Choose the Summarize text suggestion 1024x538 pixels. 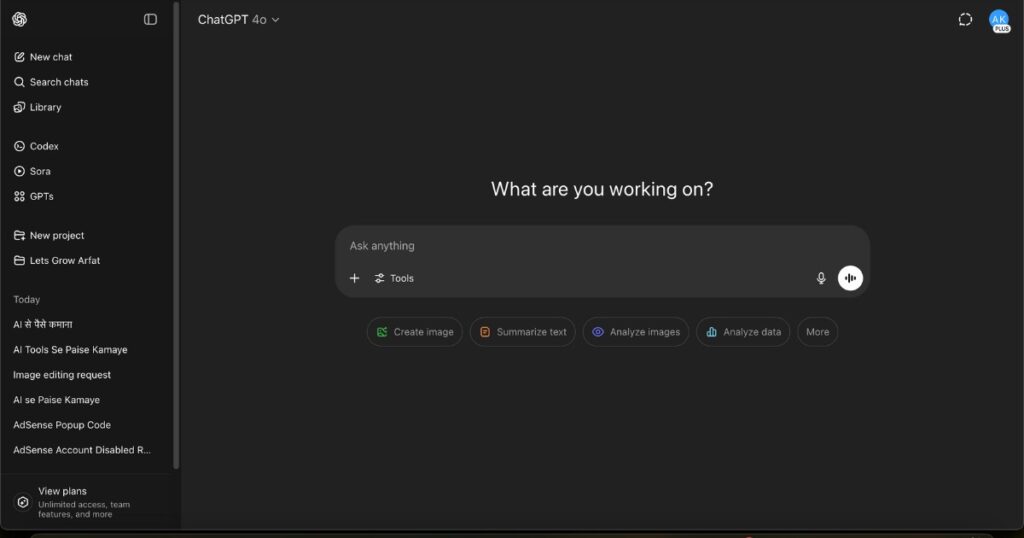point(522,332)
